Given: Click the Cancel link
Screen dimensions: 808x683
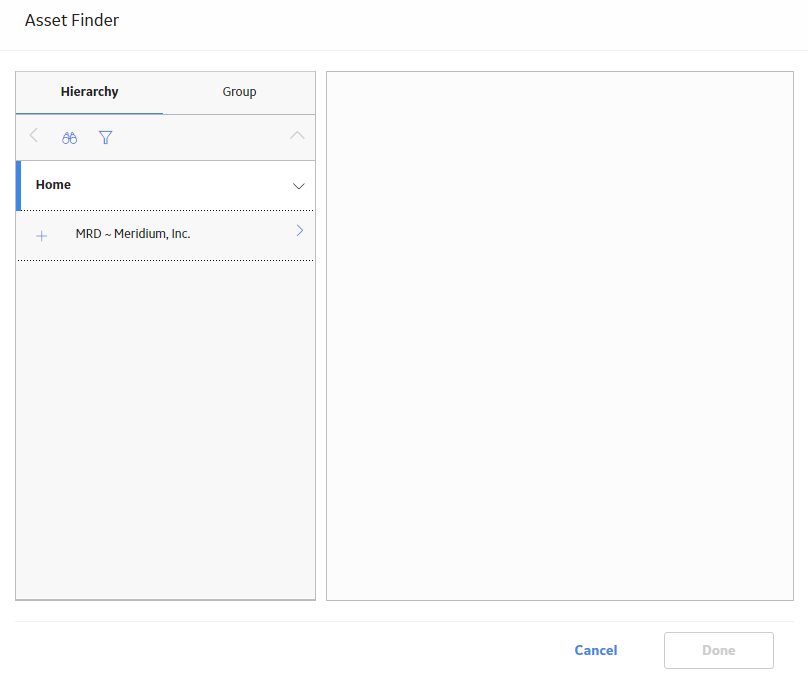Looking at the screenshot, I should [596, 651].
